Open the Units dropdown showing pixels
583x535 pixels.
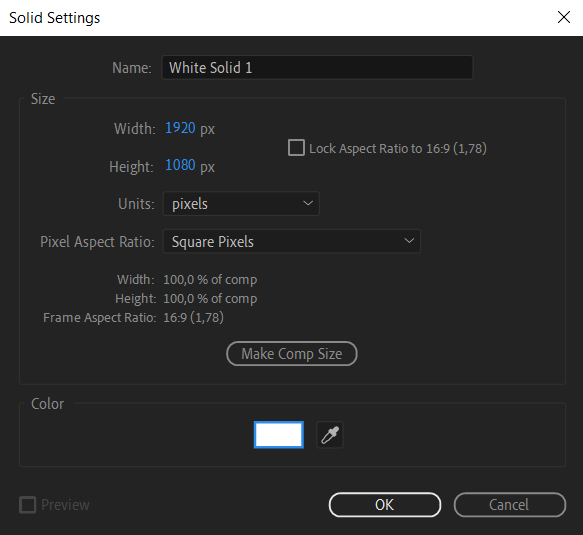[241, 204]
